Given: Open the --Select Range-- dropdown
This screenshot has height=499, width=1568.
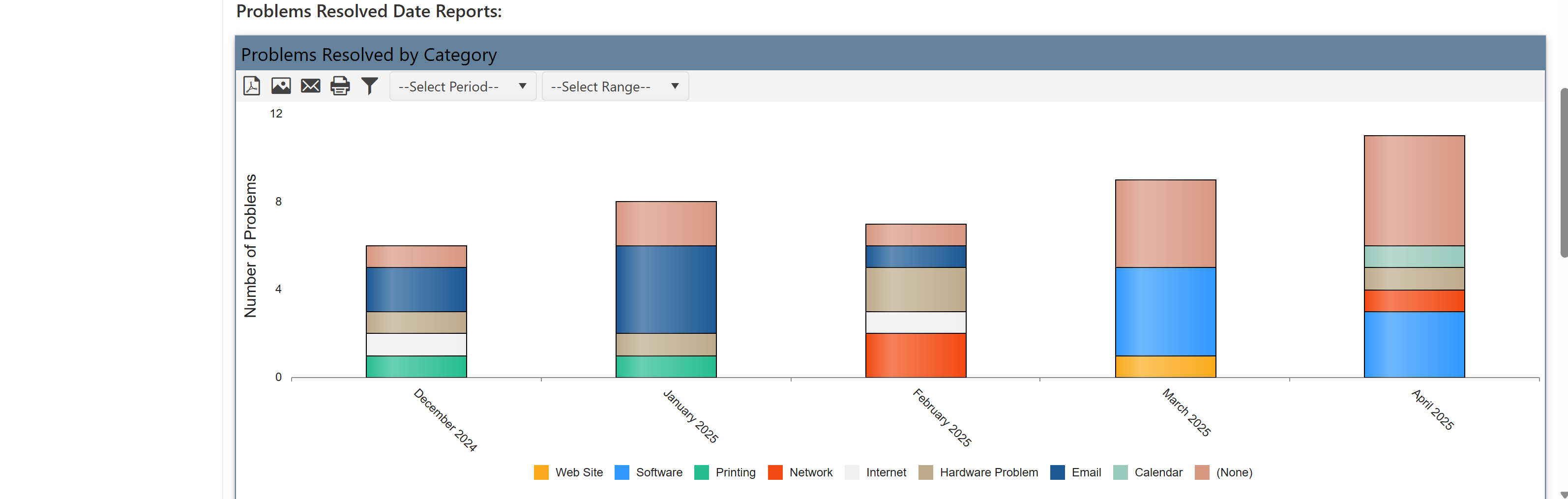Looking at the screenshot, I should [x=615, y=86].
